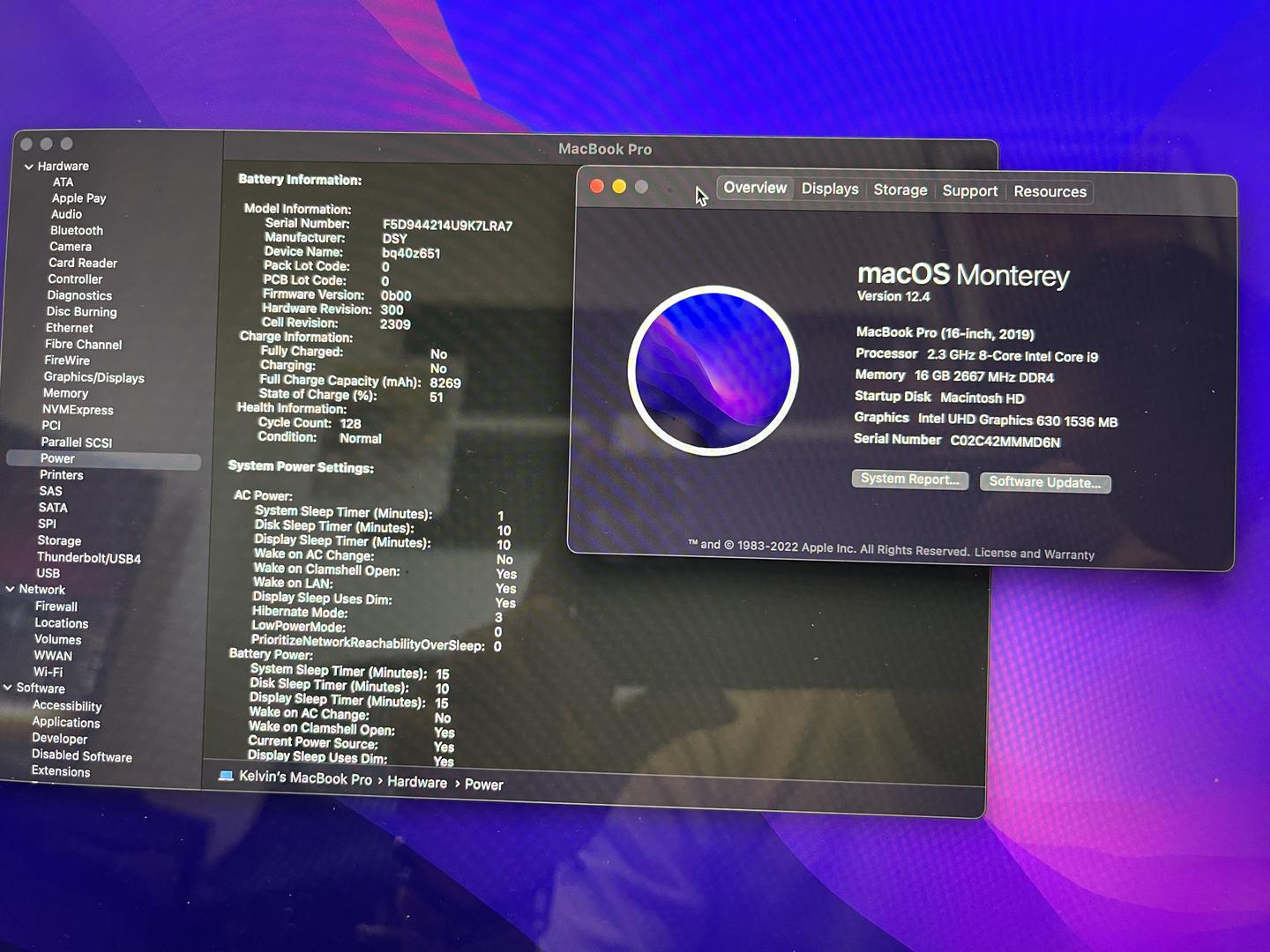Select FireWire in the sidebar

(67, 361)
